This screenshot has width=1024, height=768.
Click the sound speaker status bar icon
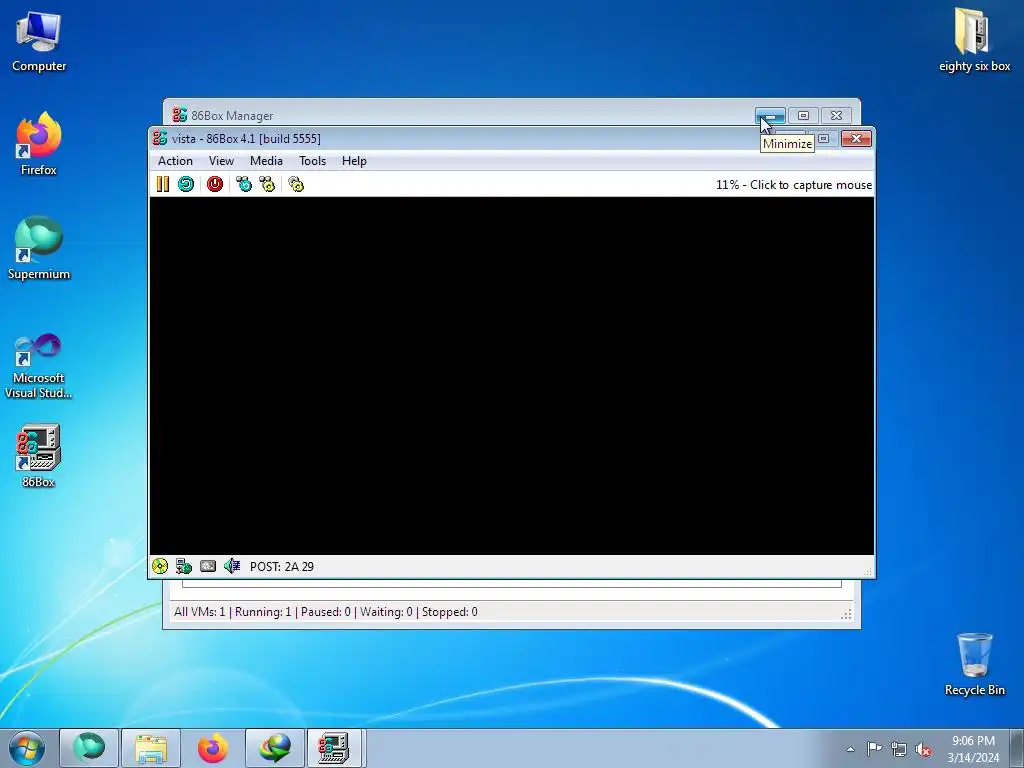point(232,566)
